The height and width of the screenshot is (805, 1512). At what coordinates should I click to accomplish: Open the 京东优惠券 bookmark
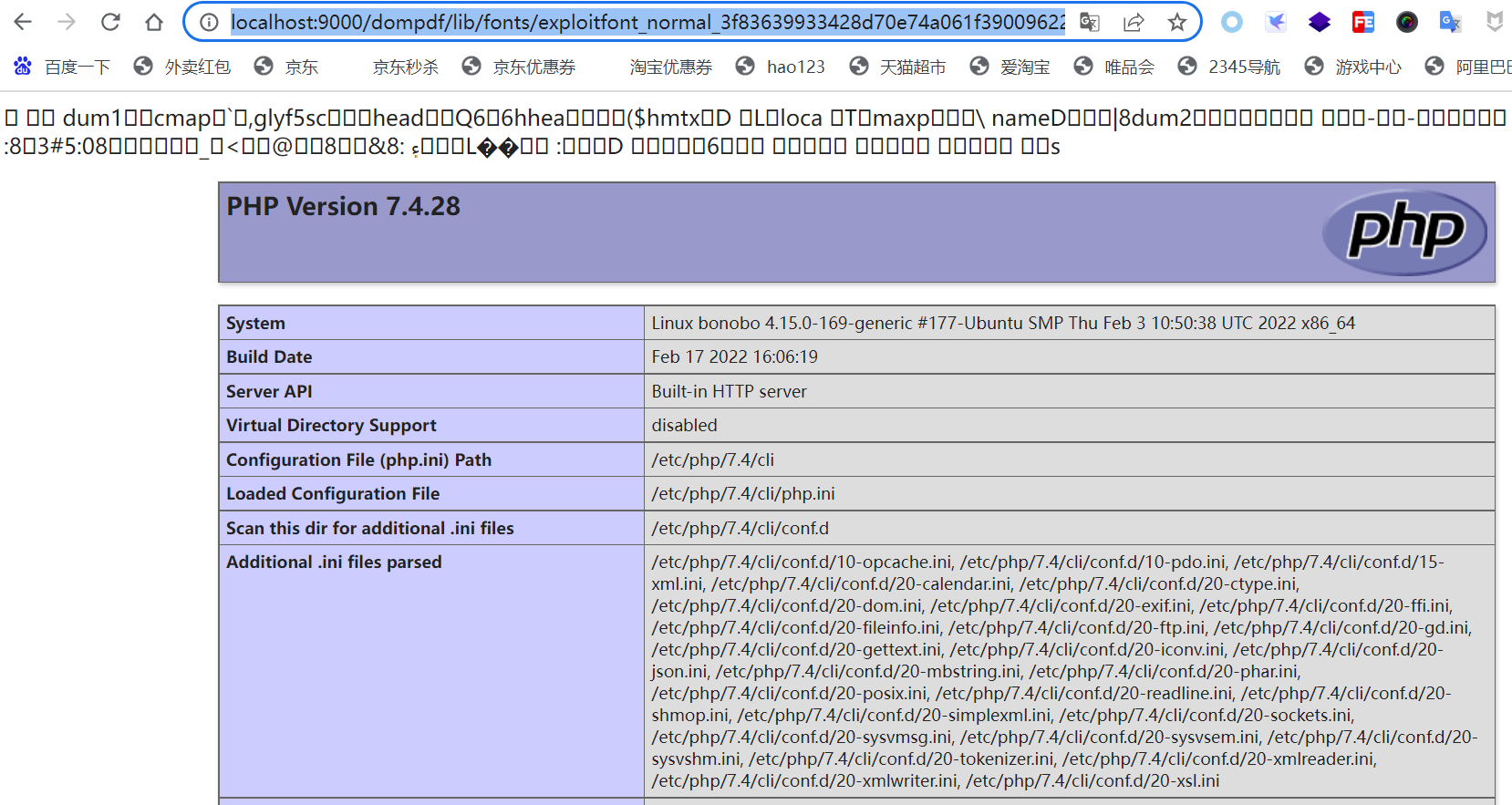click(x=518, y=67)
